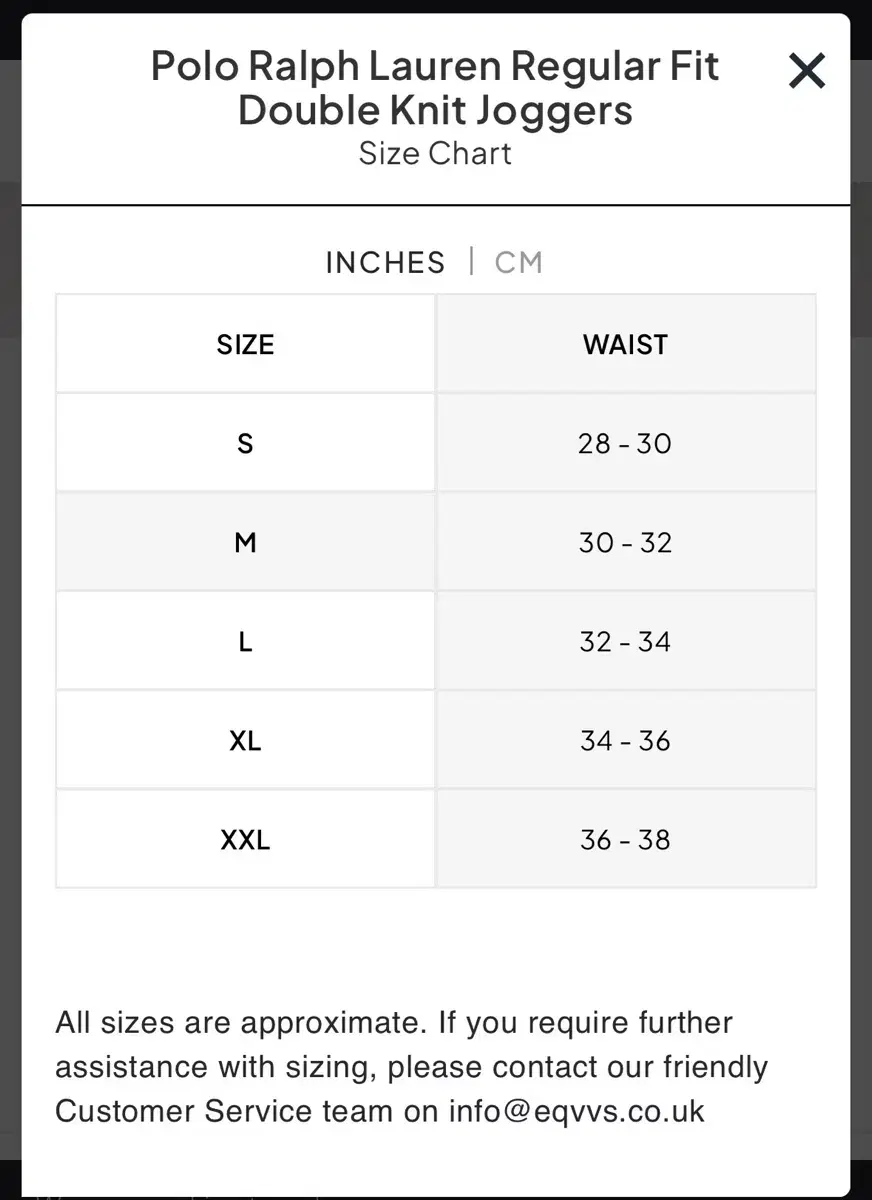This screenshot has width=872, height=1200.
Task: Select the XL size cell
Action: pos(245,739)
